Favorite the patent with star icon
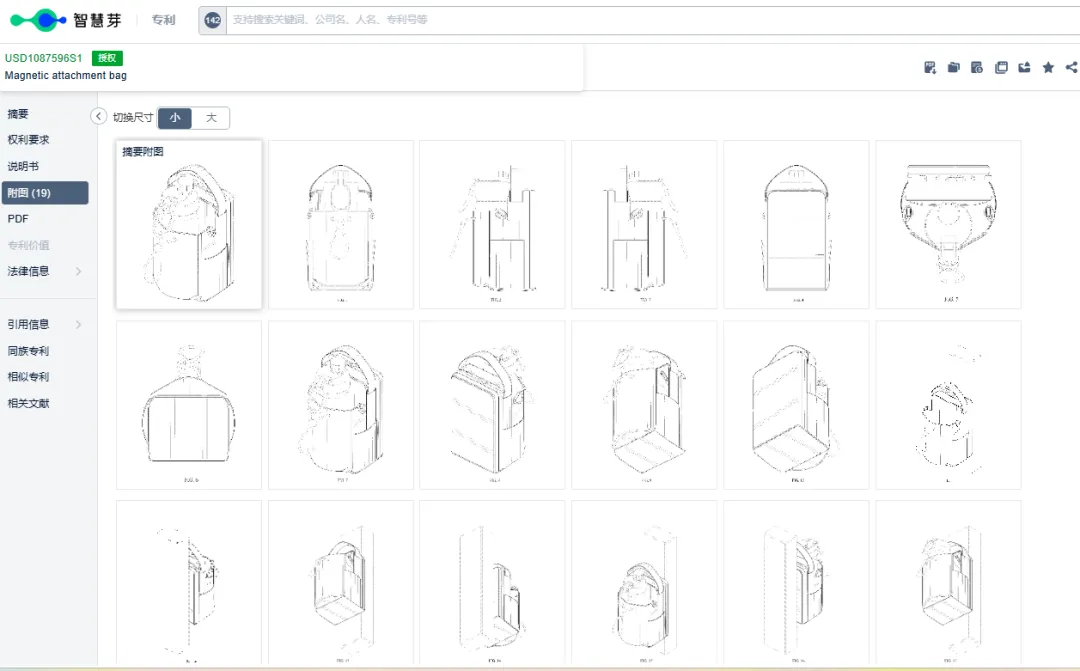The image size is (1080, 671). coord(1048,67)
